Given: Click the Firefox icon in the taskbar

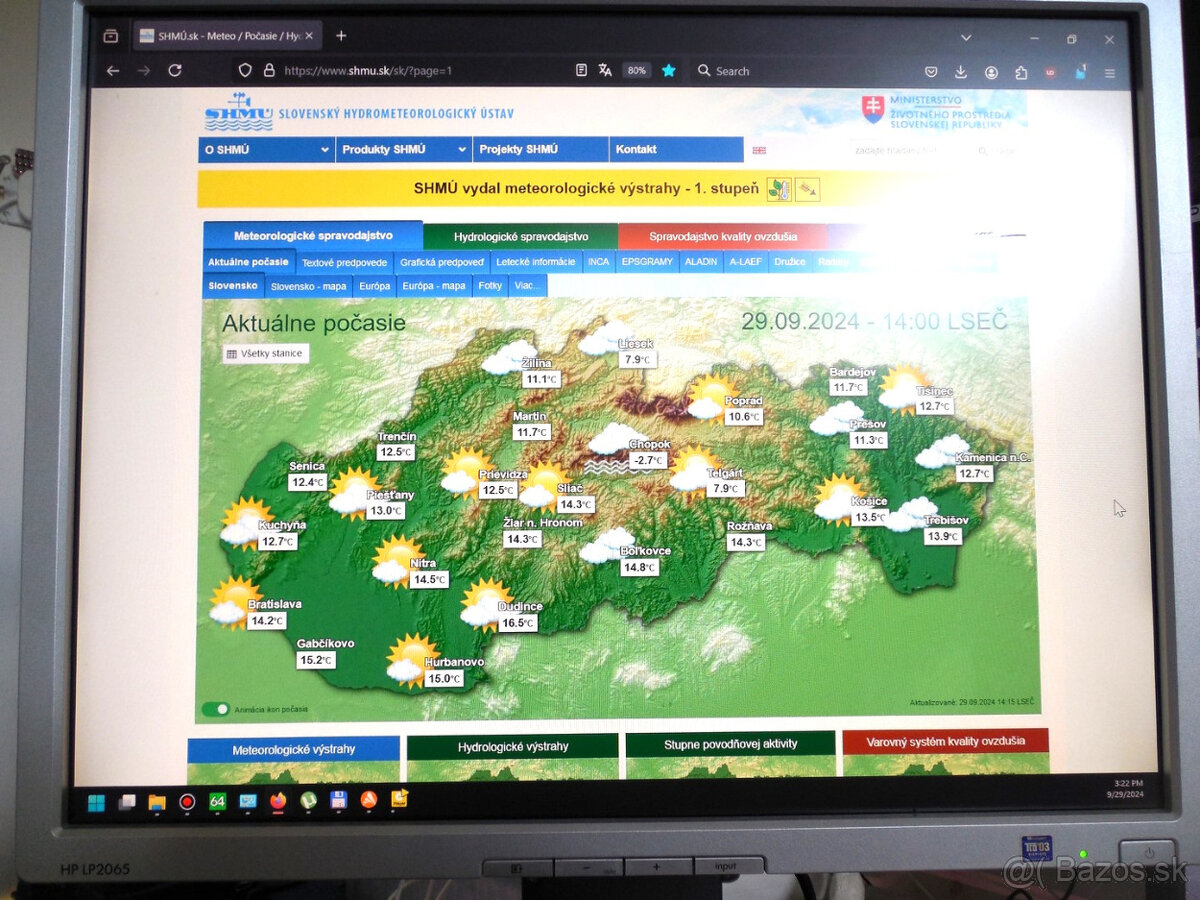Looking at the screenshot, I should [278, 800].
